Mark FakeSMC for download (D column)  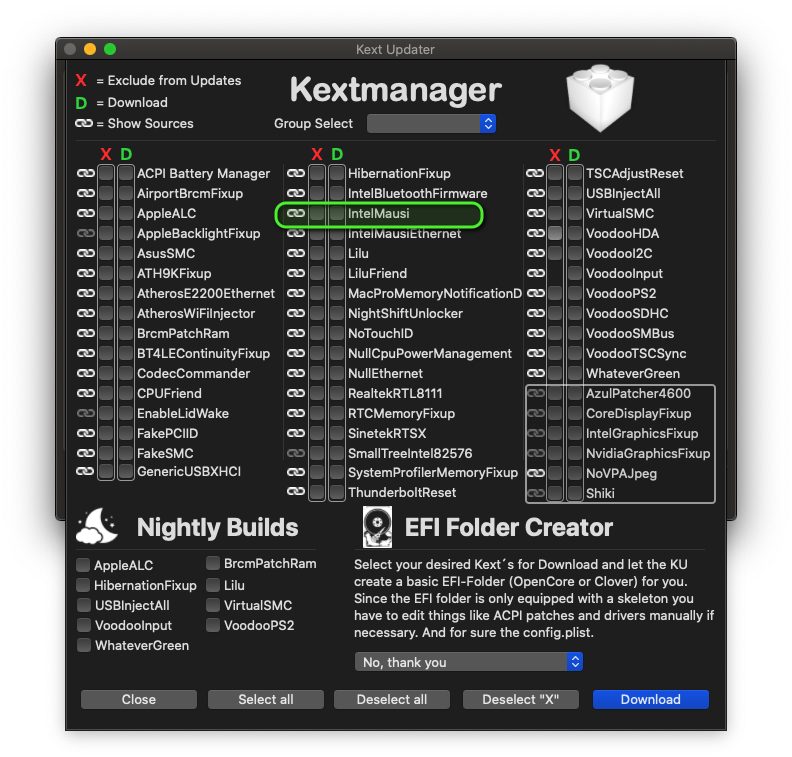(126, 453)
